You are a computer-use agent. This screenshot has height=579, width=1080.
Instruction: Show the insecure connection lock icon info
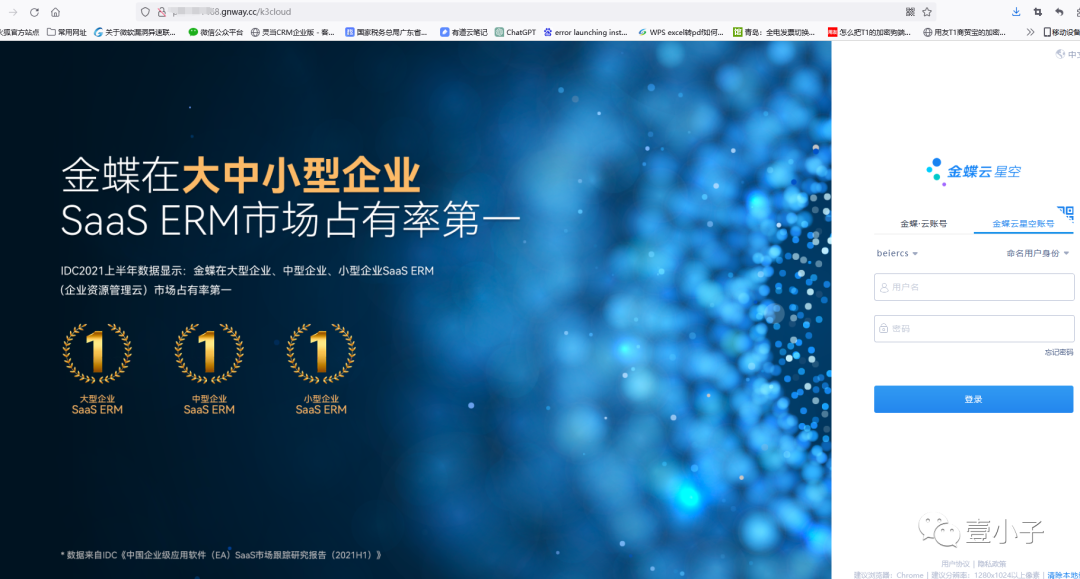click(162, 12)
